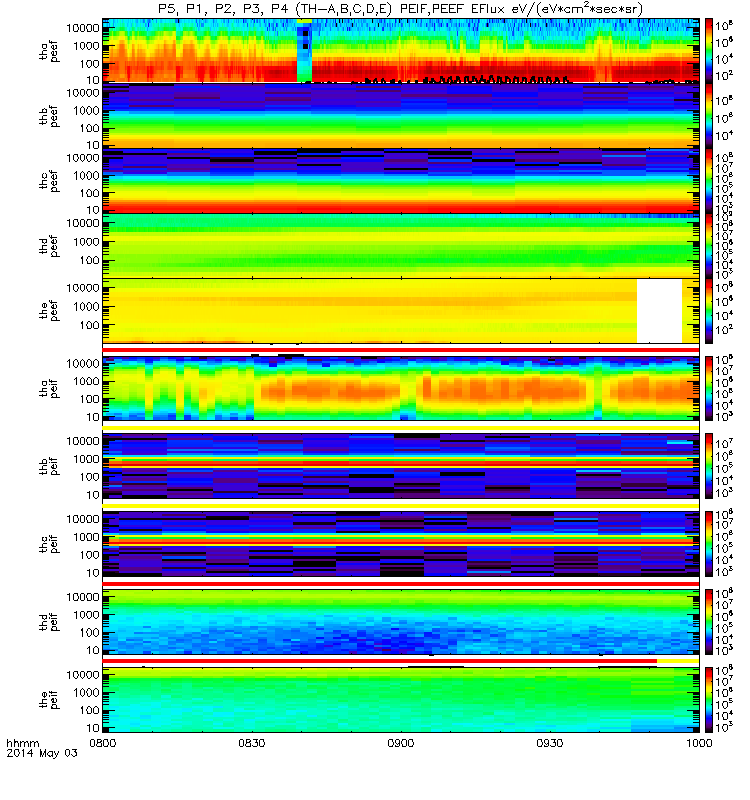The image size is (750, 800).
Task: Click the 'hhmm' axis units label
Action: 22,743
